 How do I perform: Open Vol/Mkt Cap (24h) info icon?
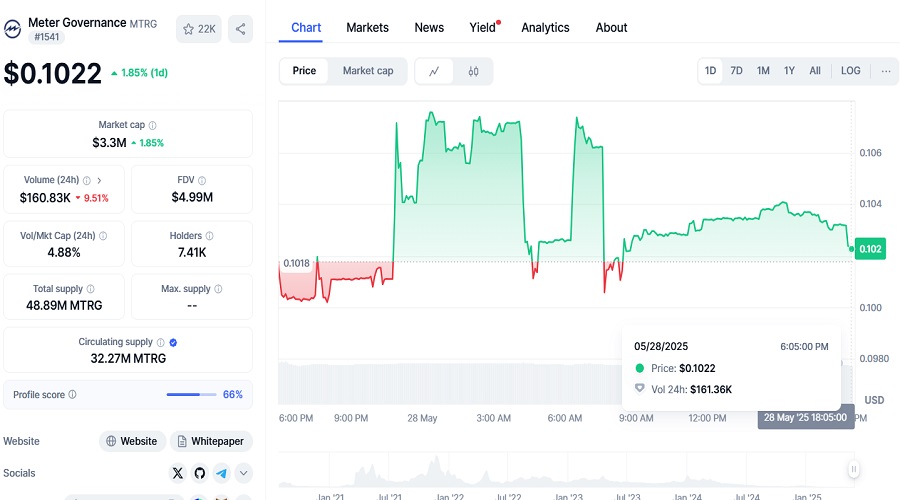[103, 236]
